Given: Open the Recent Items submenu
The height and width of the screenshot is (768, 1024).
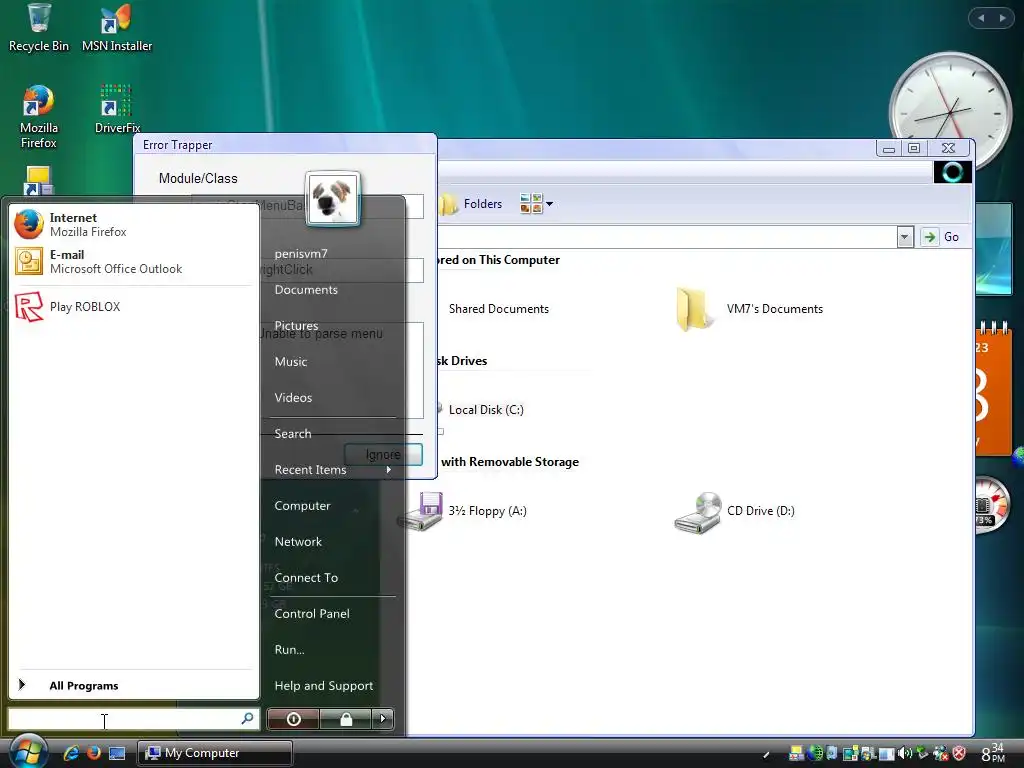Looking at the screenshot, I should pos(333,470).
